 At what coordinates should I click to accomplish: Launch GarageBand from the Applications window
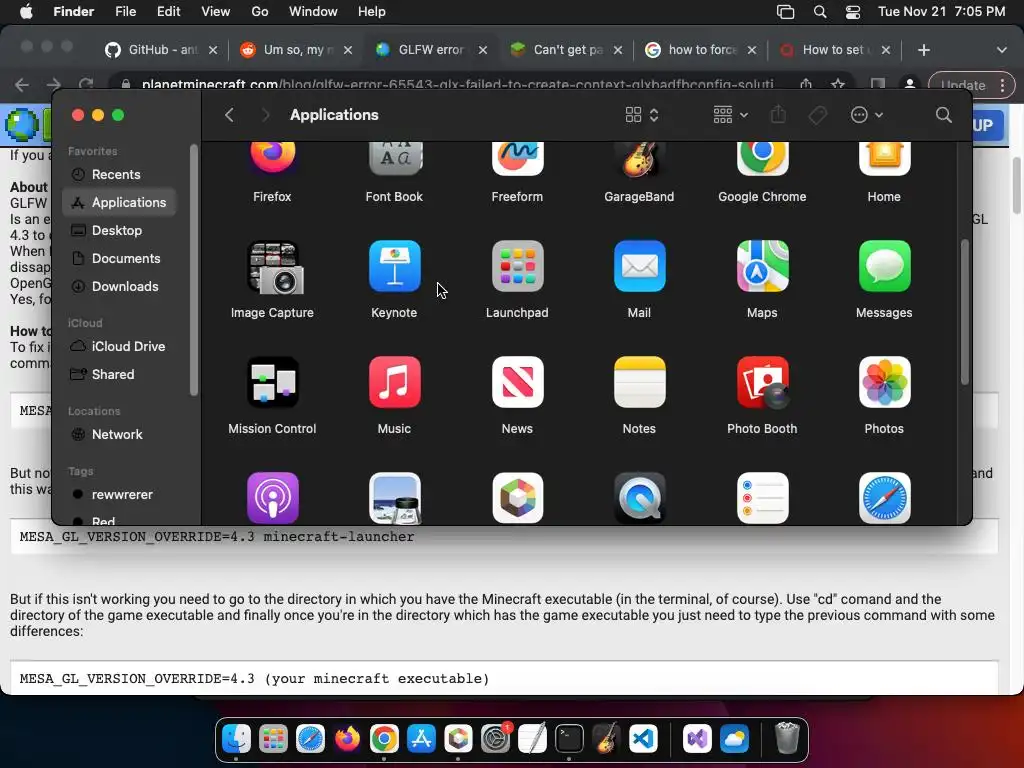(x=639, y=159)
